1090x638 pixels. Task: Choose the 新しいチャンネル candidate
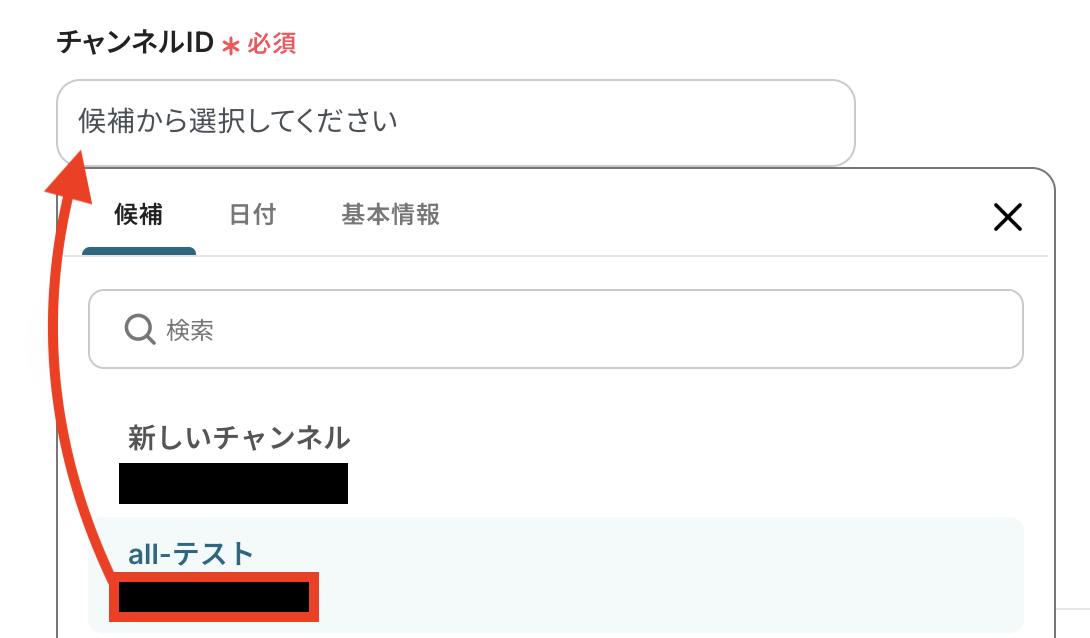tap(239, 437)
